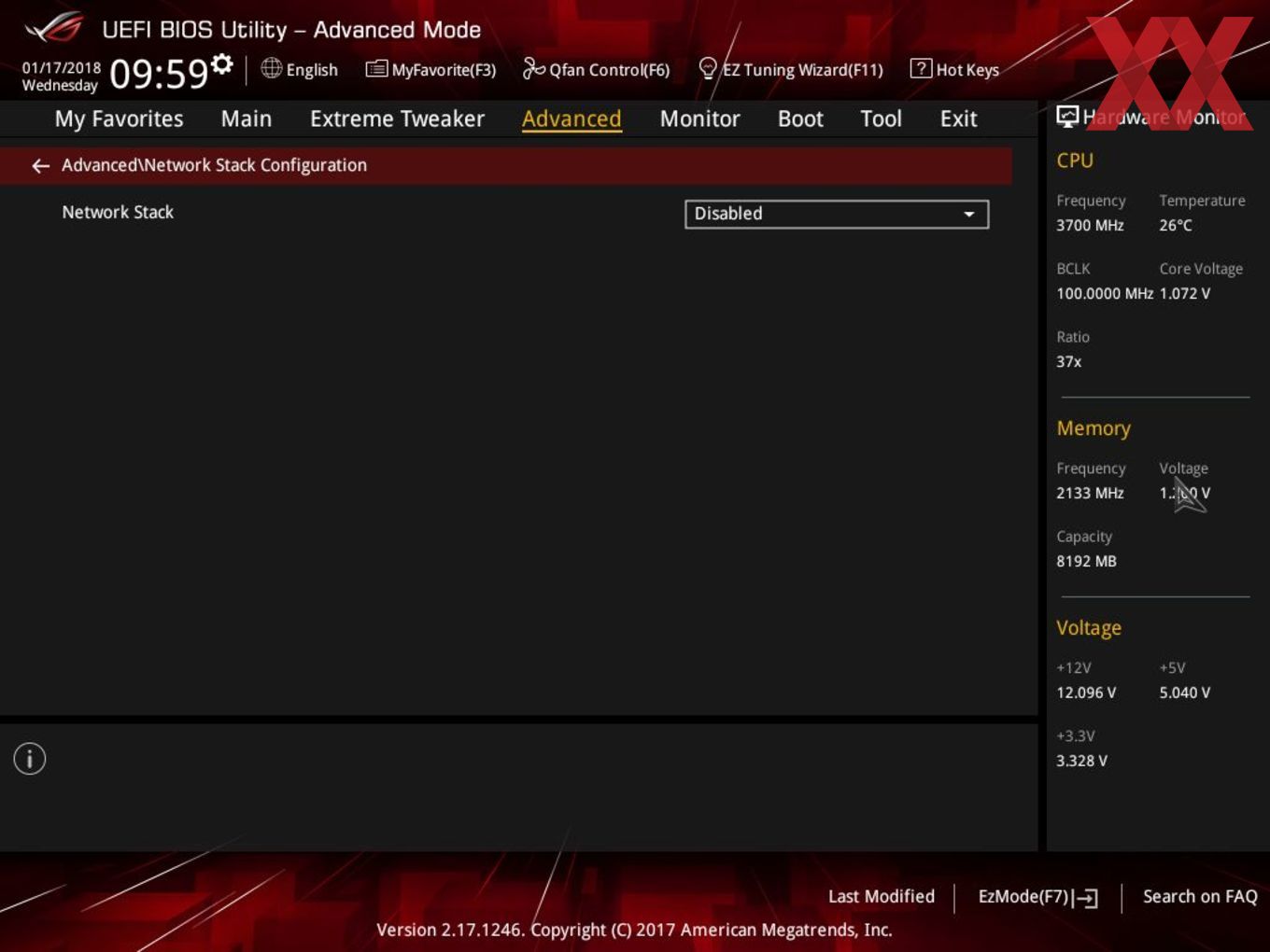This screenshot has width=1270, height=952.
Task: Open MyFavorite(F3) list
Action: [430, 69]
